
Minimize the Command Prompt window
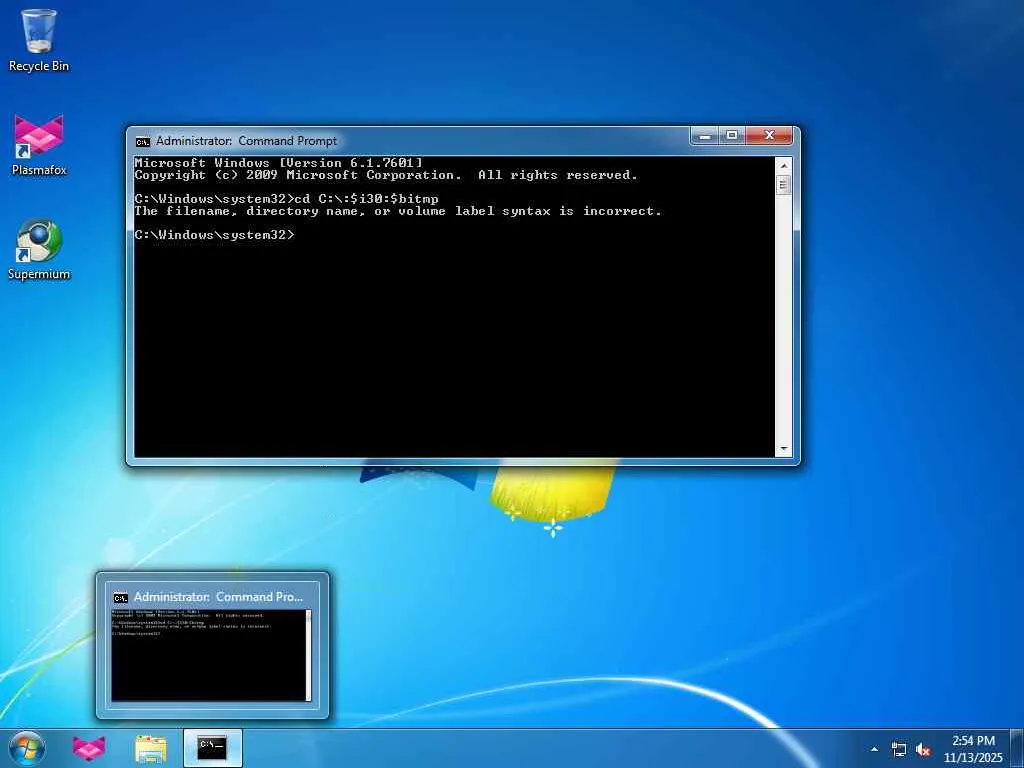coord(705,135)
